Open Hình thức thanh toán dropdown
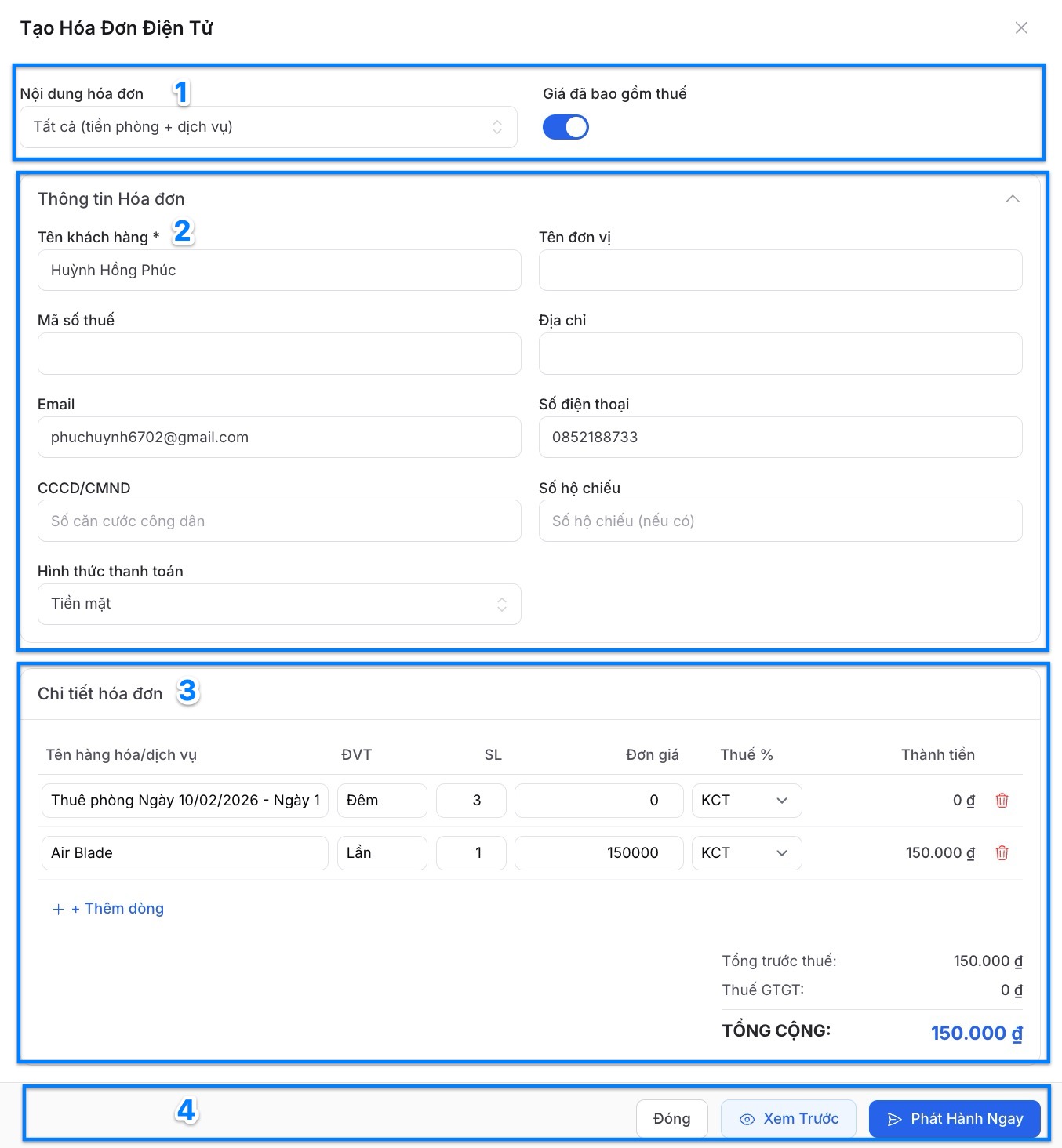 (279, 604)
